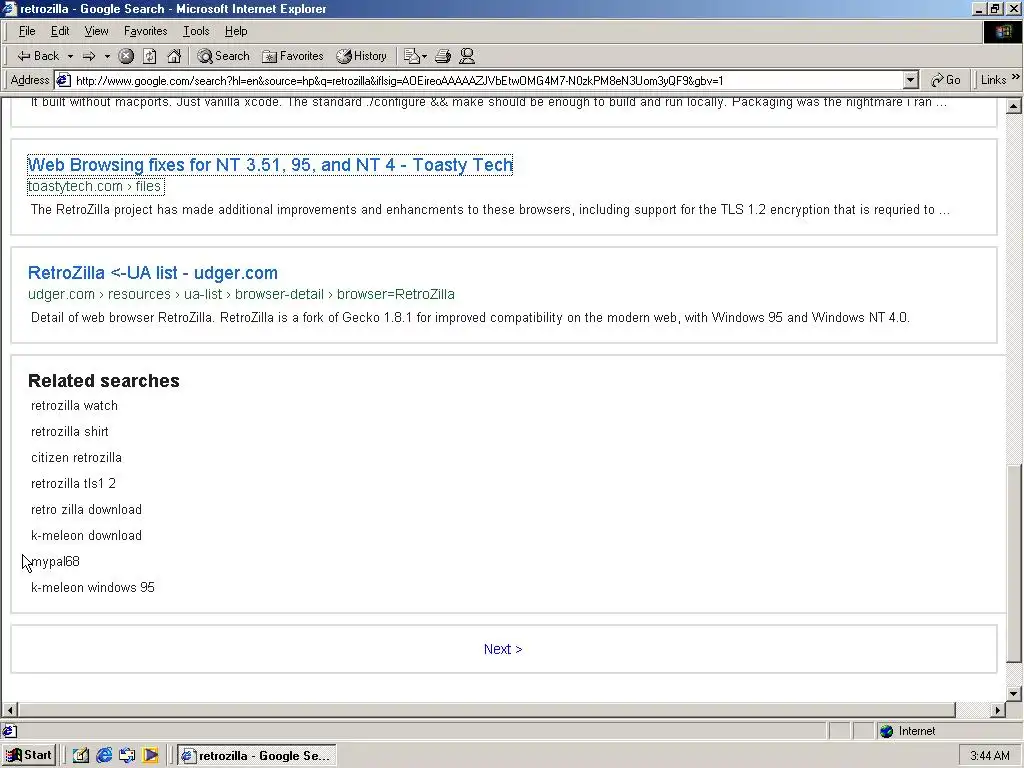The width and height of the screenshot is (1024, 768).
Task: Click vertical scrollbar up arrow
Action: point(1014,106)
